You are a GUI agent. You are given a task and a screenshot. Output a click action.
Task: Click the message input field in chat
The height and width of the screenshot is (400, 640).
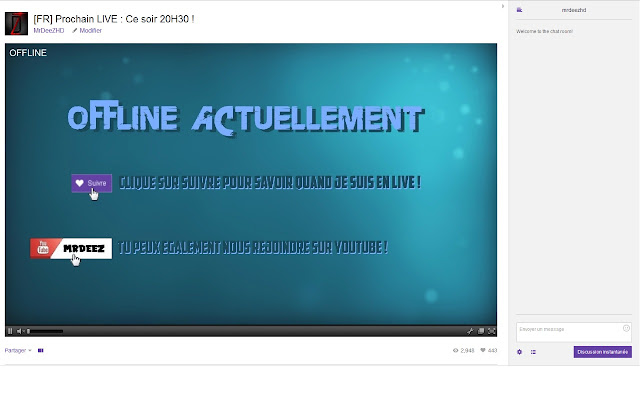573,332
